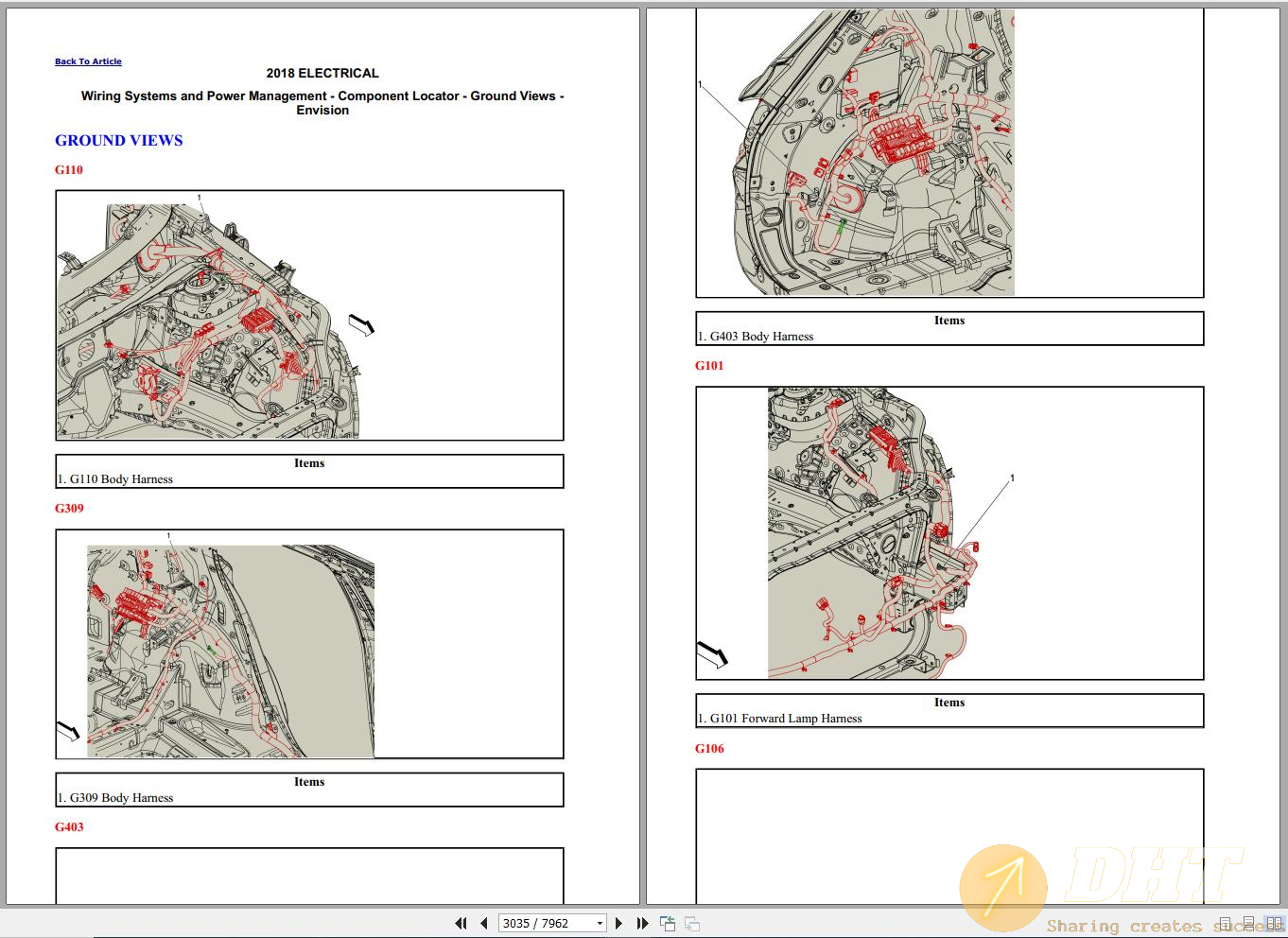Click the Items header above G110 Body Harness
Screen dimensions: 1288x938
(x=309, y=463)
